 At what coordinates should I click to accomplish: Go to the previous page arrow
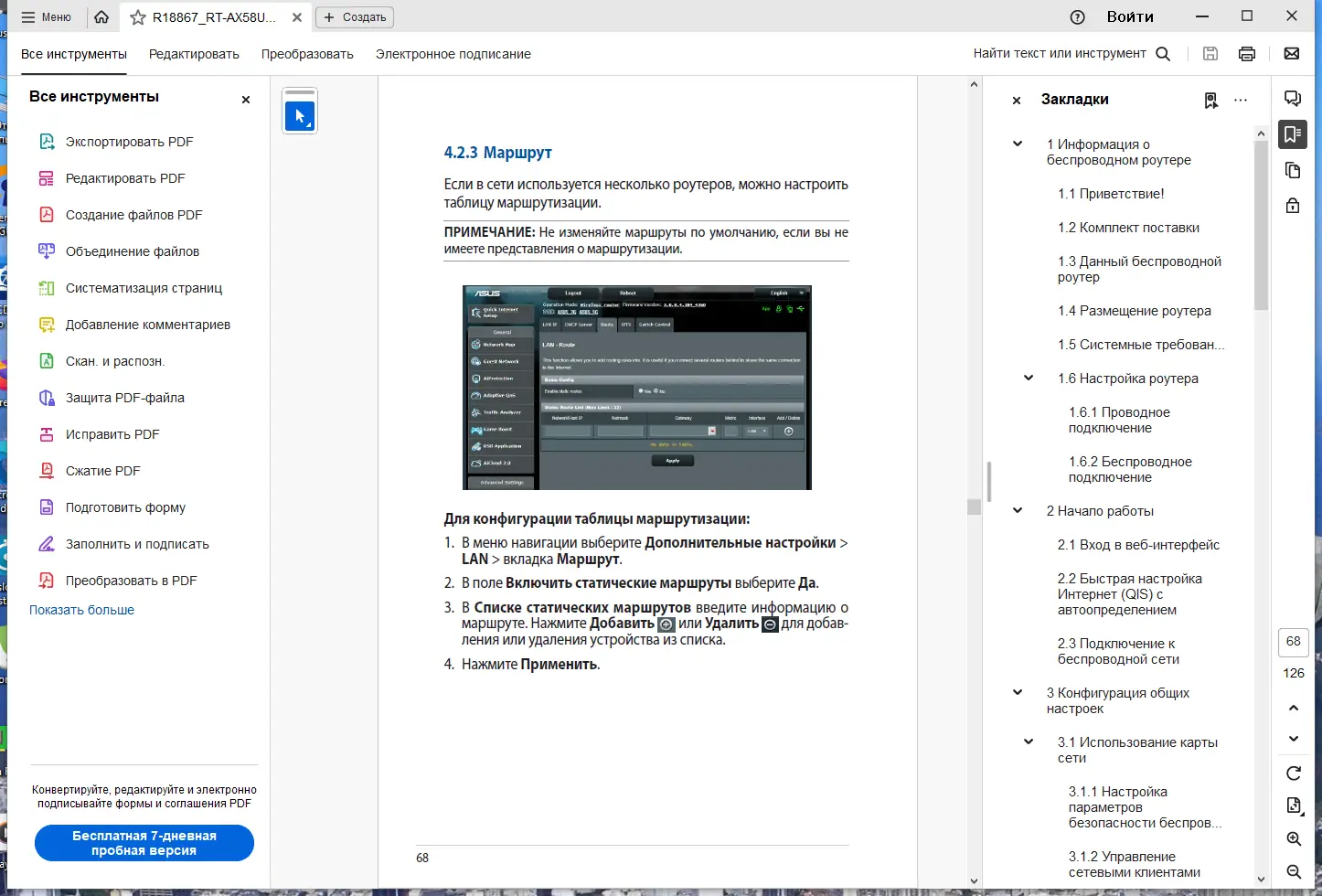(1294, 708)
